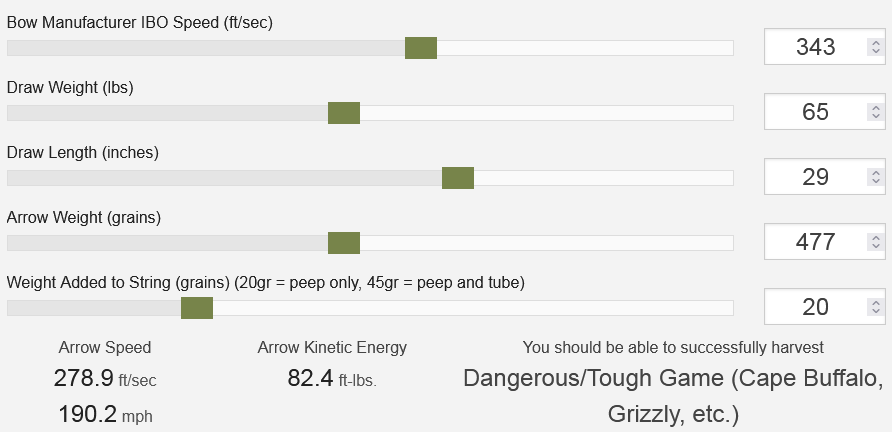Screen dimensions: 892x432
Task: Decrease string weight with down stepper arrow
Action: [876, 311]
